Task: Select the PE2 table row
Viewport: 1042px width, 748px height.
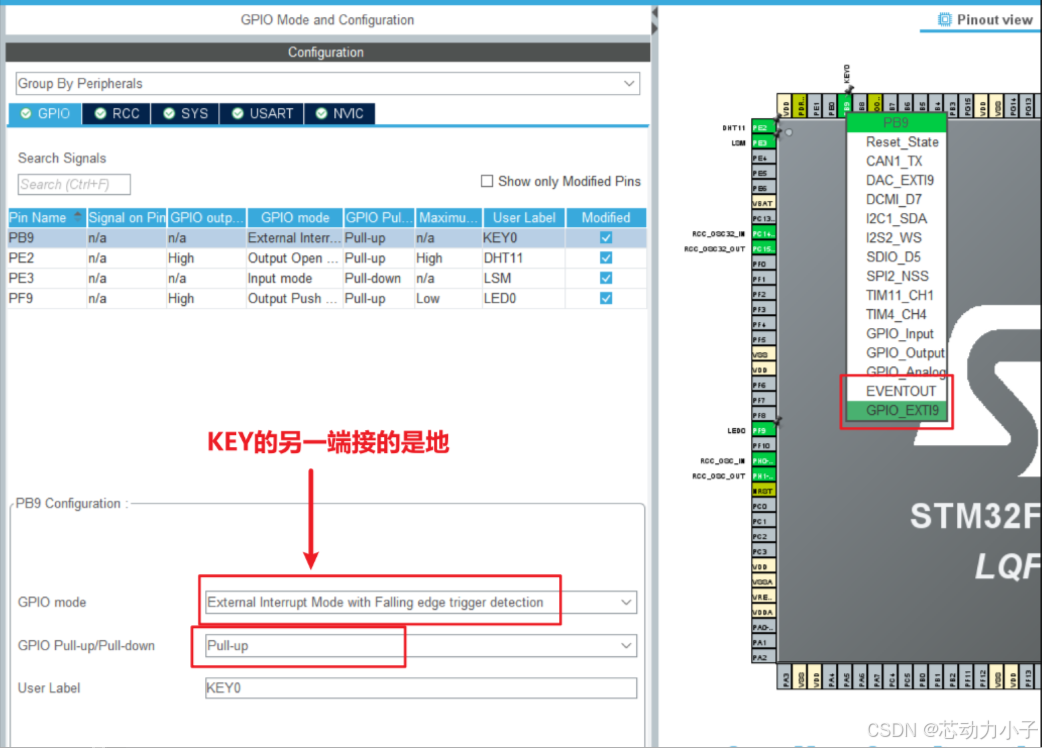Action: coord(327,258)
